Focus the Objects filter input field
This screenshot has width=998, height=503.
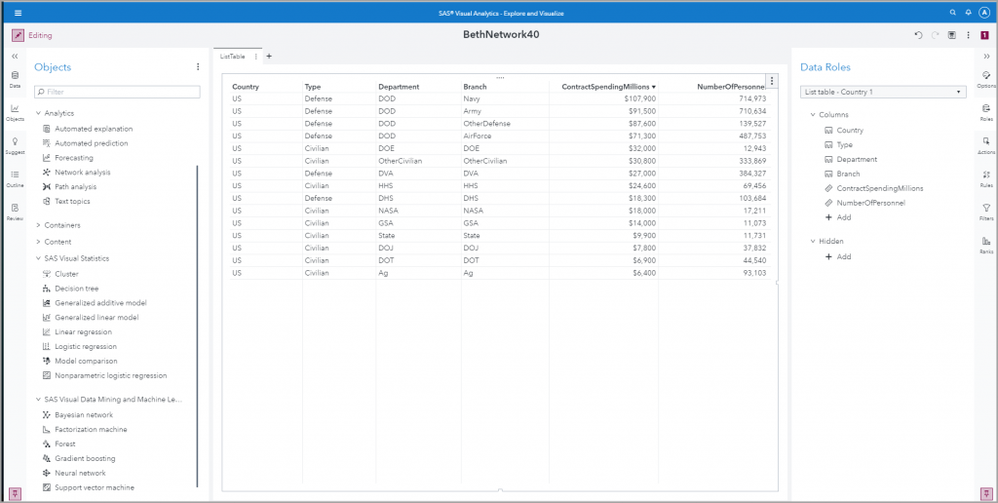[x=117, y=92]
